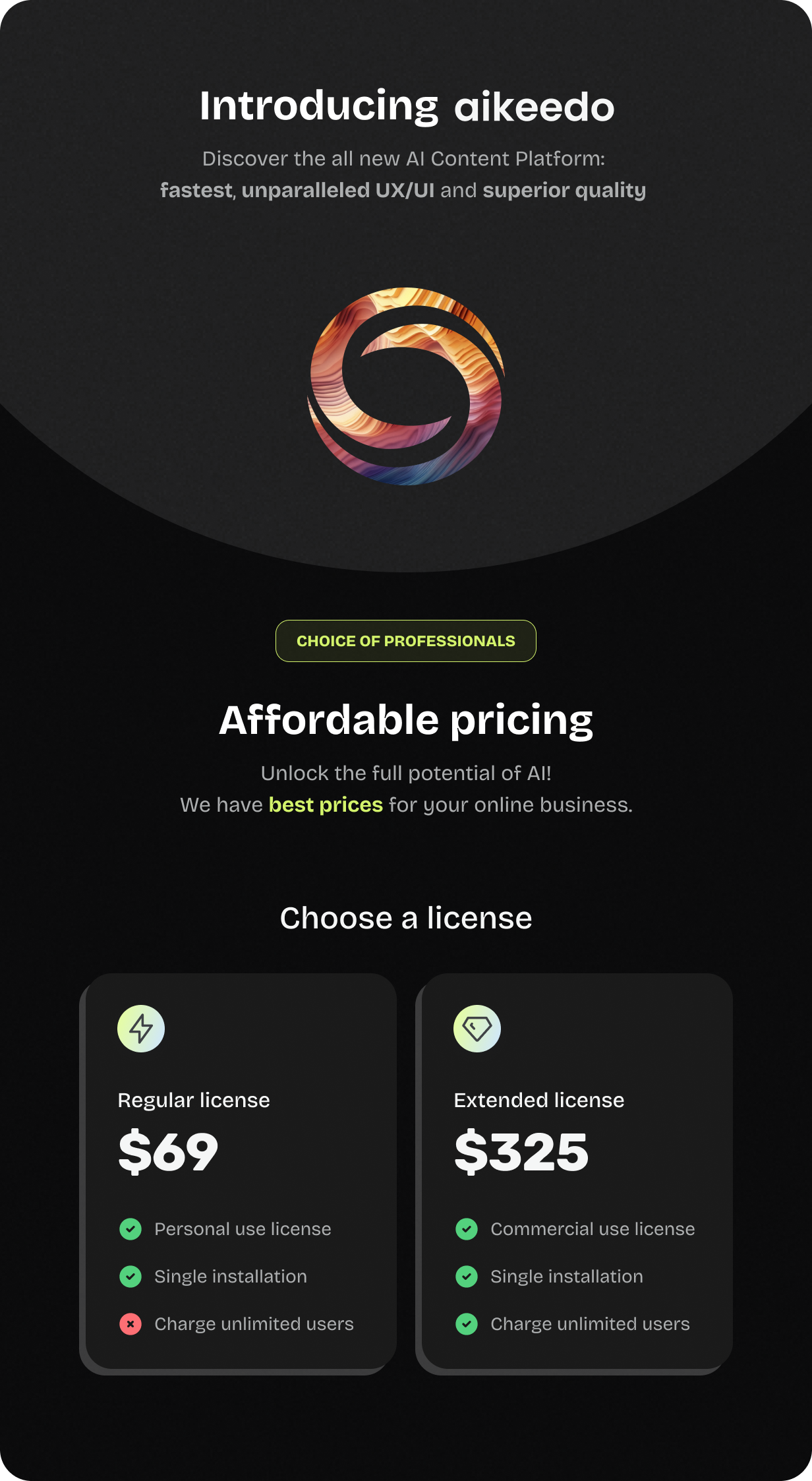Select the Regular license card title

coord(194,1101)
